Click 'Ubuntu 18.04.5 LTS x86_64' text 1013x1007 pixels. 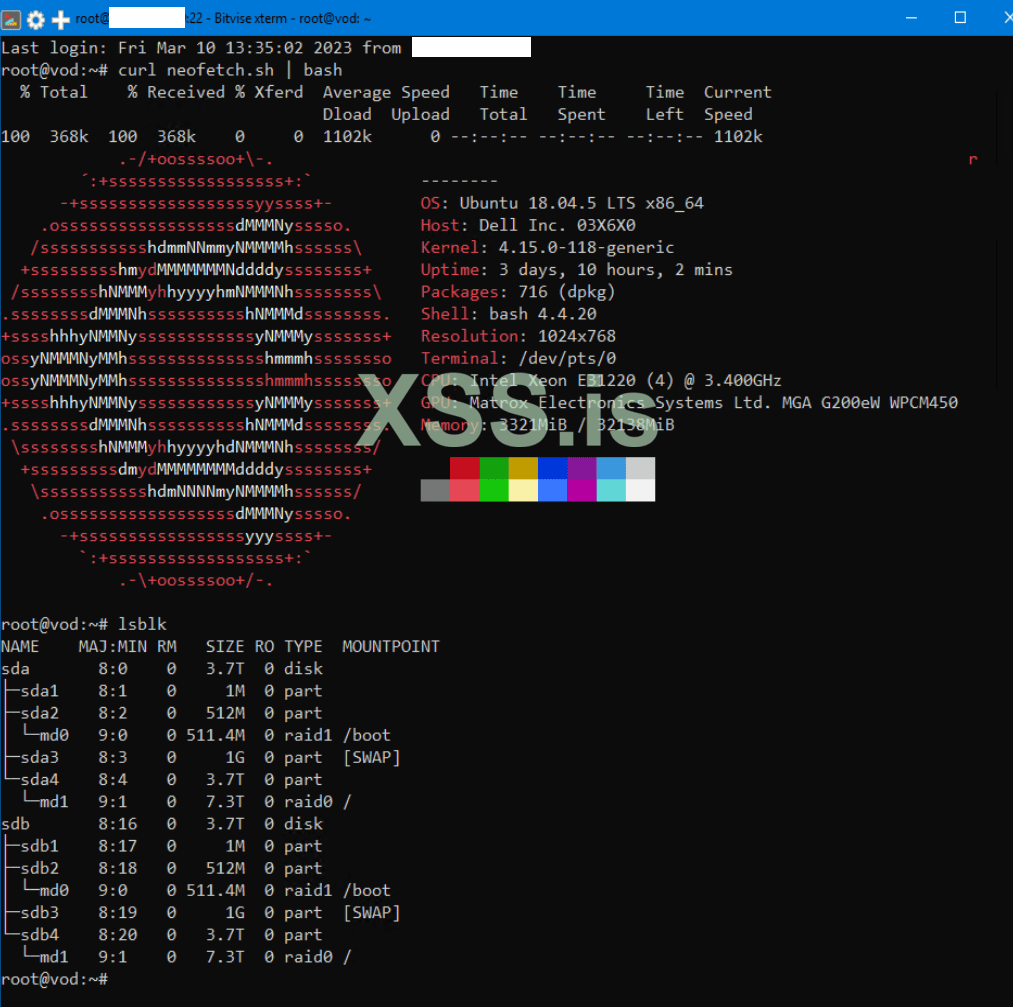[581, 203]
